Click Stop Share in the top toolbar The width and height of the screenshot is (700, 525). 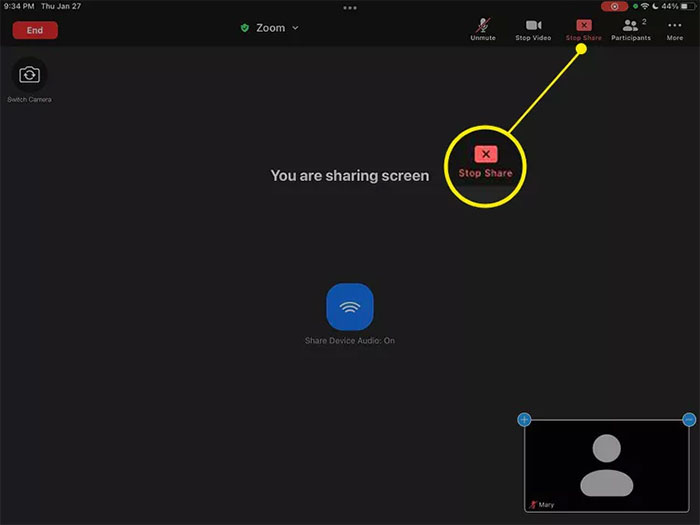tap(584, 28)
